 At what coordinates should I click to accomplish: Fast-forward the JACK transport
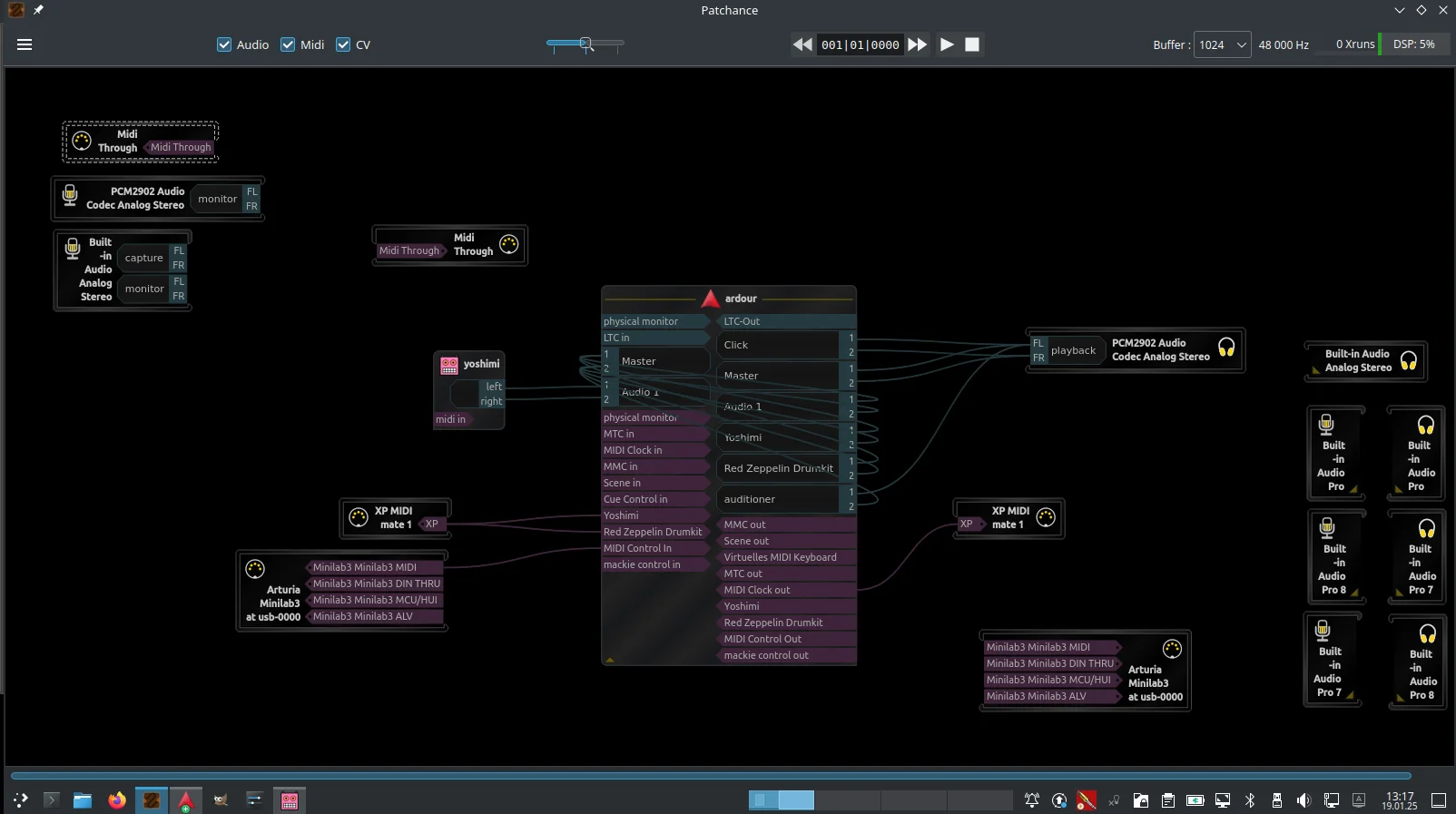click(x=918, y=44)
